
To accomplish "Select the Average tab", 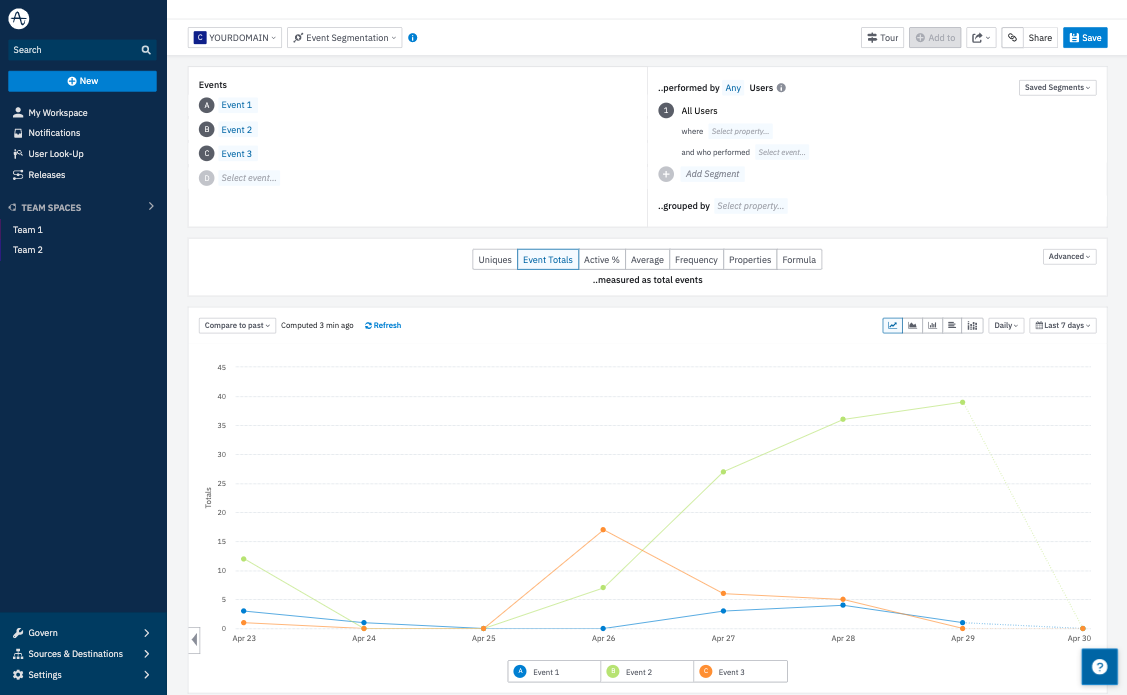I will (647, 259).
